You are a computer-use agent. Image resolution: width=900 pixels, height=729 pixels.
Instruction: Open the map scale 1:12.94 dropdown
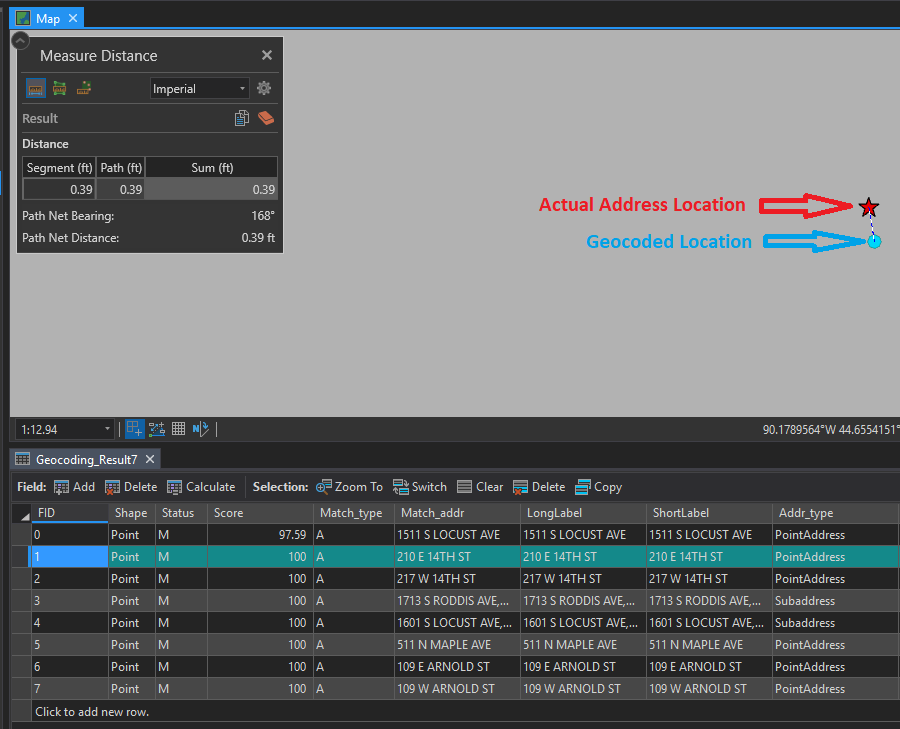pyautogui.click(x=64, y=429)
